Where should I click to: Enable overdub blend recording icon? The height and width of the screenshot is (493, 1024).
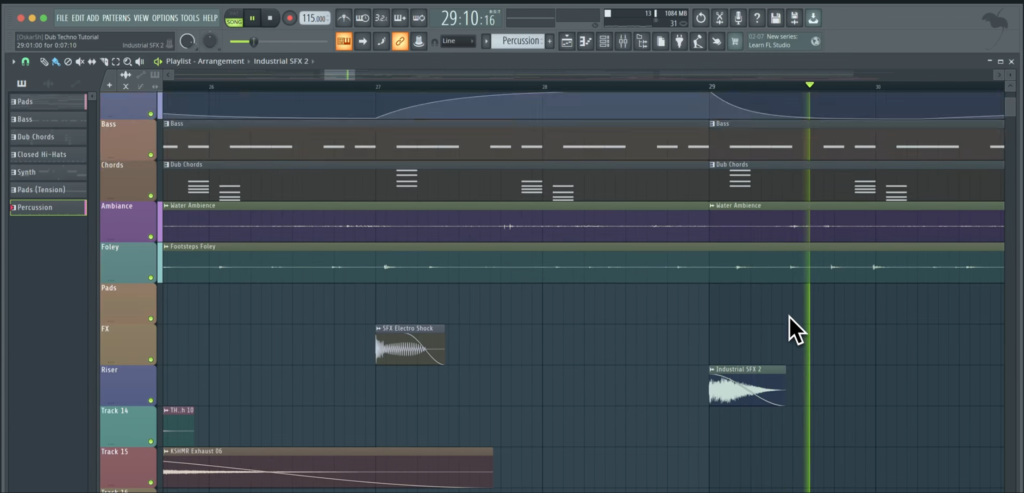pos(400,18)
